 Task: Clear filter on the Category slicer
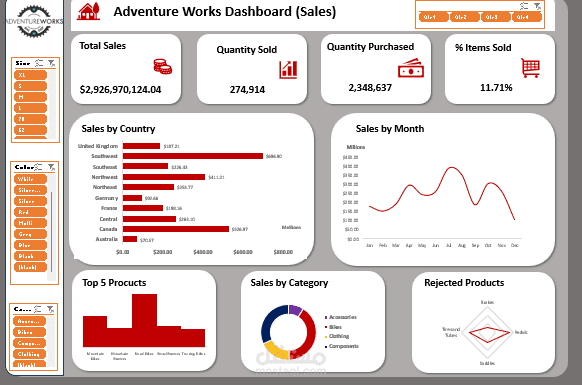pyautogui.click(x=50, y=309)
